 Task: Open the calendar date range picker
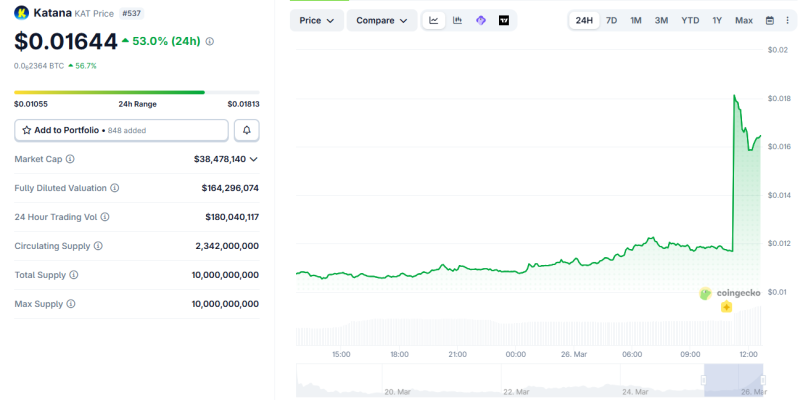point(769,20)
